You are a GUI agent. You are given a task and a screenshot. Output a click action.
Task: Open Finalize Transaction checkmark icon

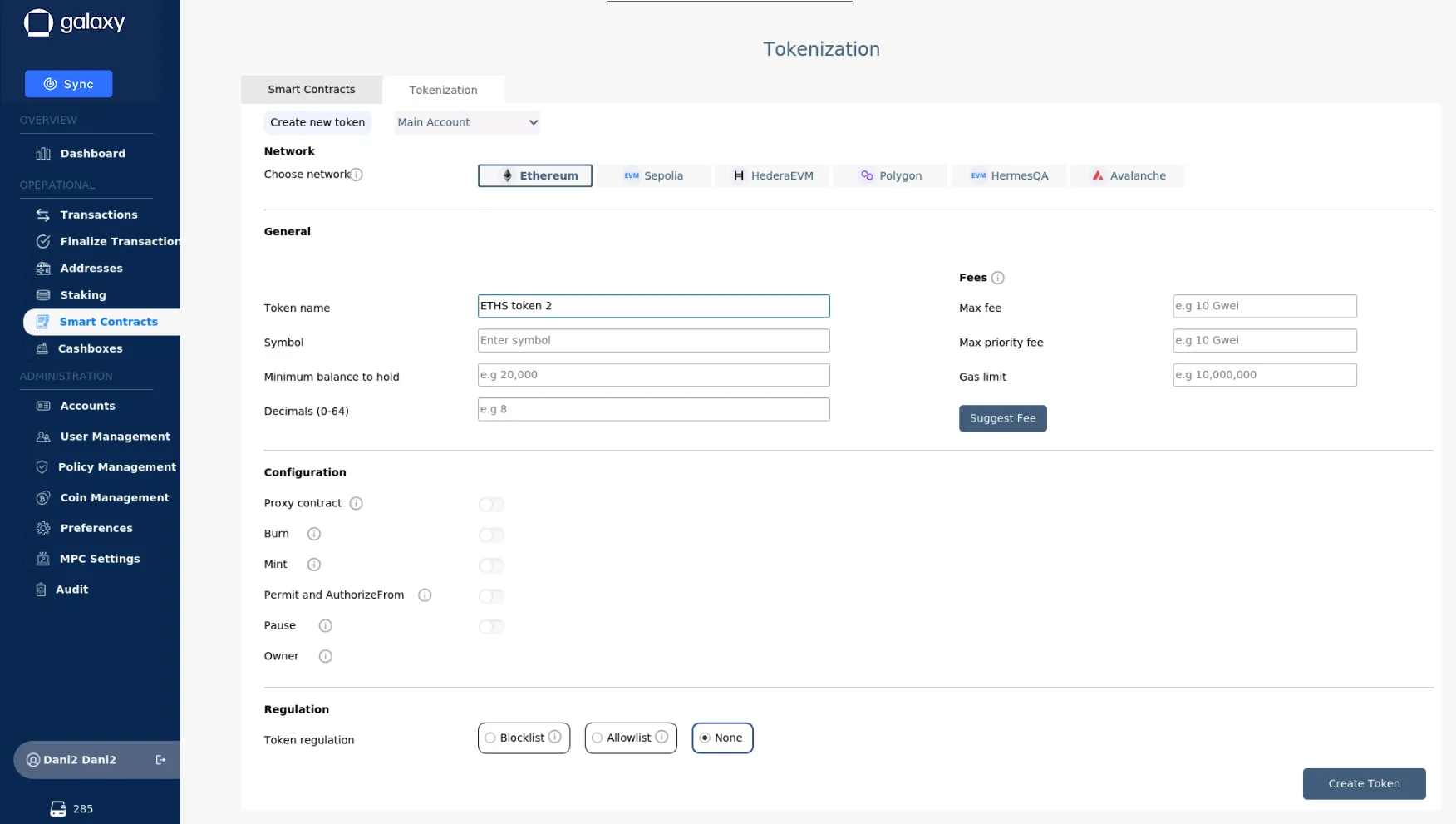[x=43, y=241]
